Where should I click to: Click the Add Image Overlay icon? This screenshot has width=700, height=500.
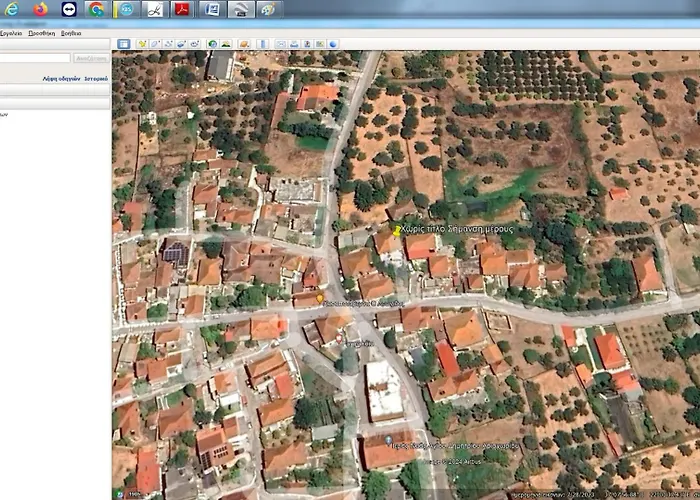(x=182, y=44)
